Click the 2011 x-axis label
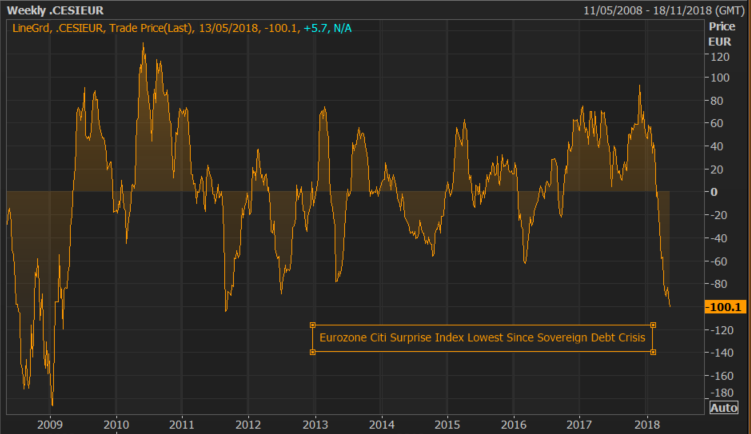This screenshot has width=751, height=434. 182,424
